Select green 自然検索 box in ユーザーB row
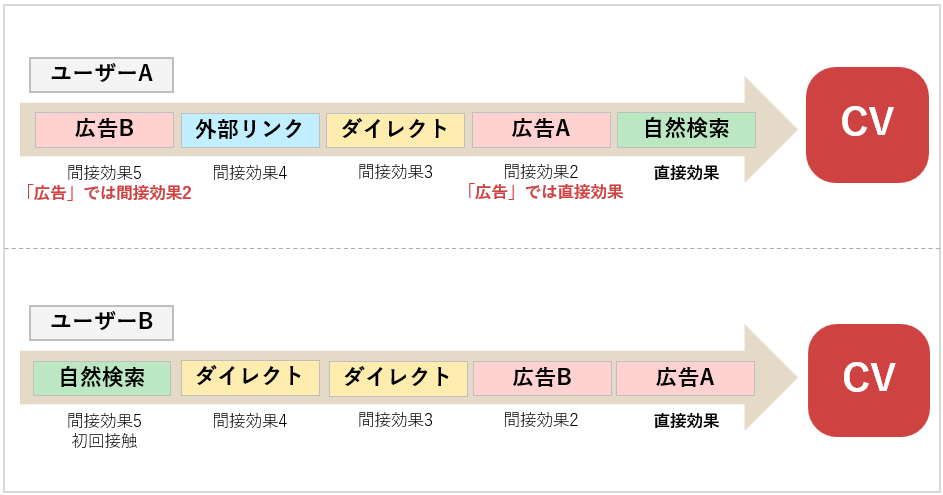 (x=102, y=377)
